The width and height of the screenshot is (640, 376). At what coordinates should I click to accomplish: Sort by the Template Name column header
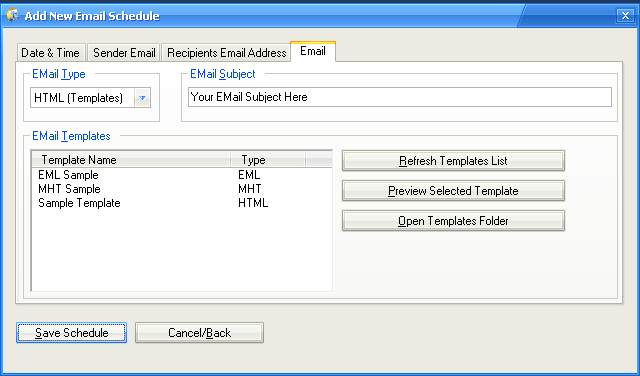[x=131, y=160]
